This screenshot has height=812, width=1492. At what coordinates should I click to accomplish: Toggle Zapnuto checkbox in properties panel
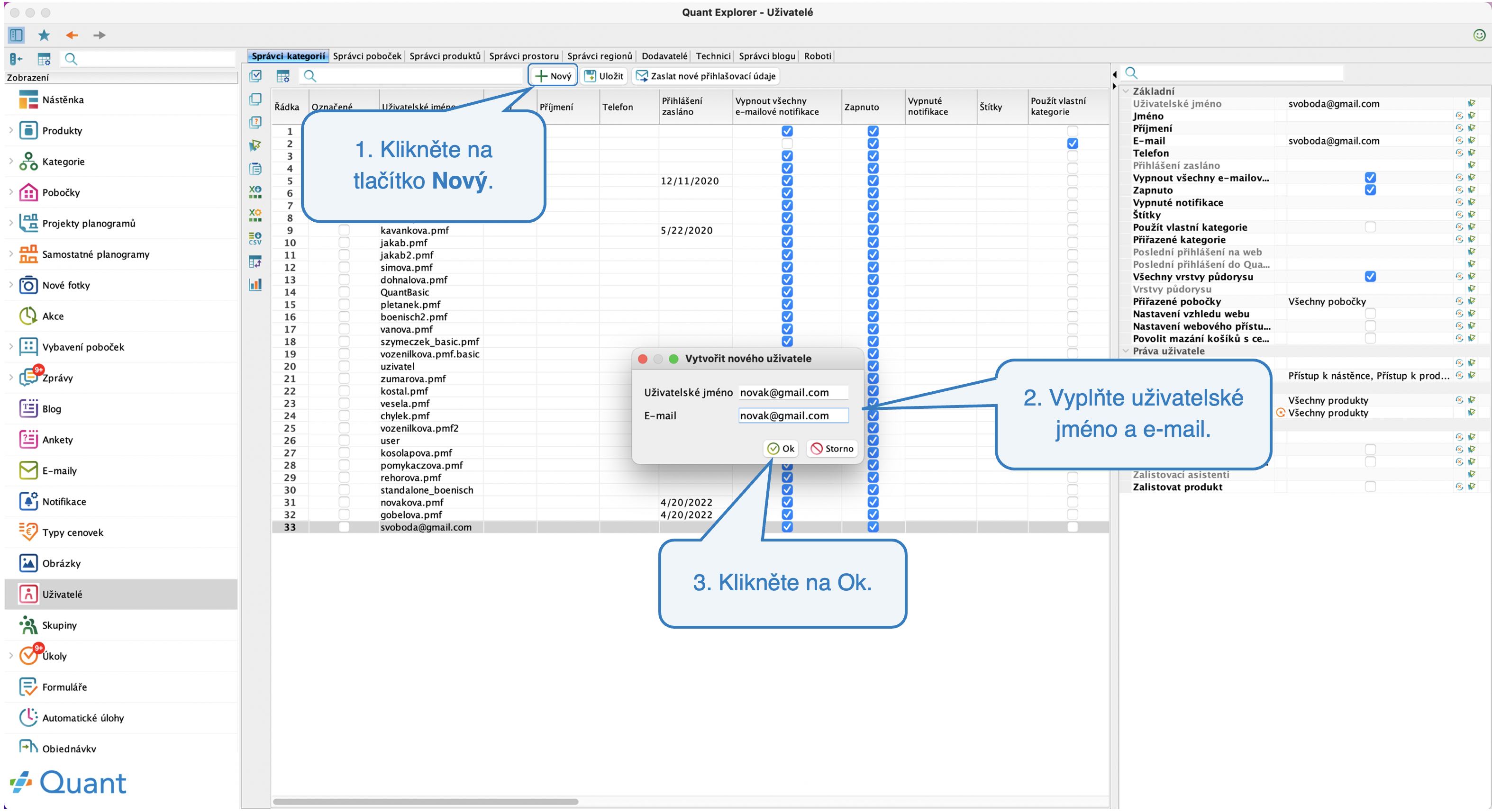[x=1370, y=190]
